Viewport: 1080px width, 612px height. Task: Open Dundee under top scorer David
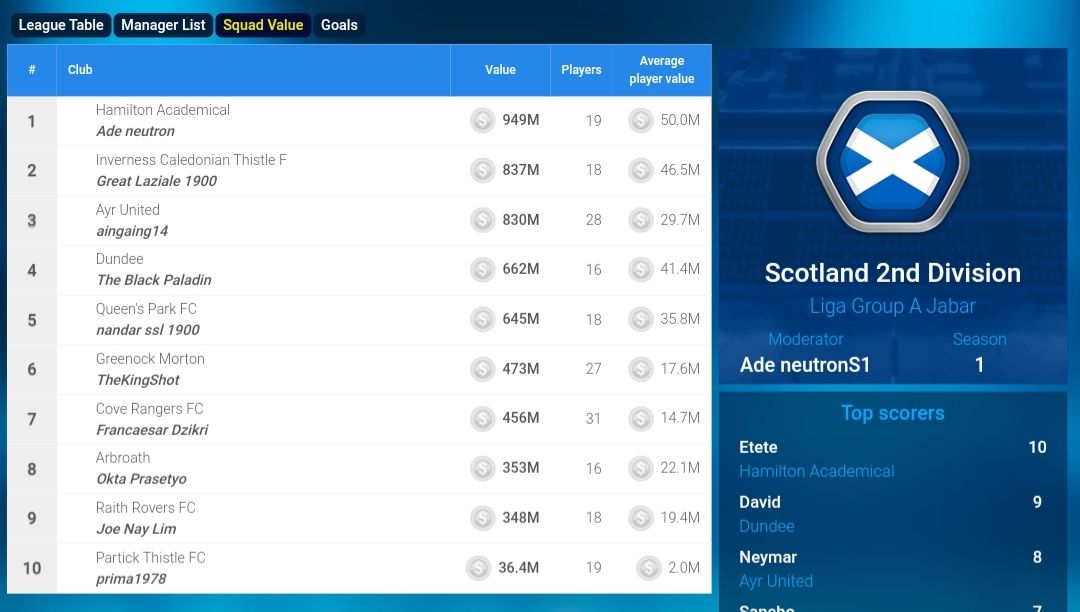pos(767,527)
